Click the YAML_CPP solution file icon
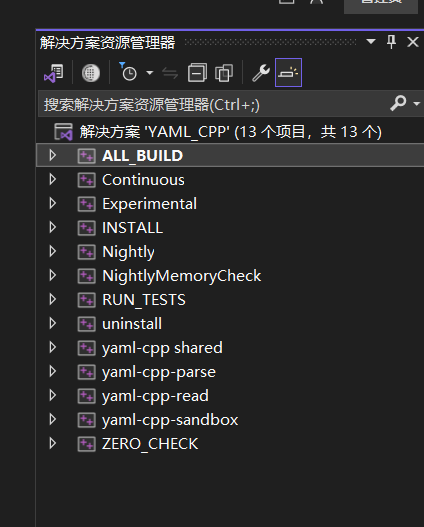This screenshot has width=424, height=527. tap(63, 132)
